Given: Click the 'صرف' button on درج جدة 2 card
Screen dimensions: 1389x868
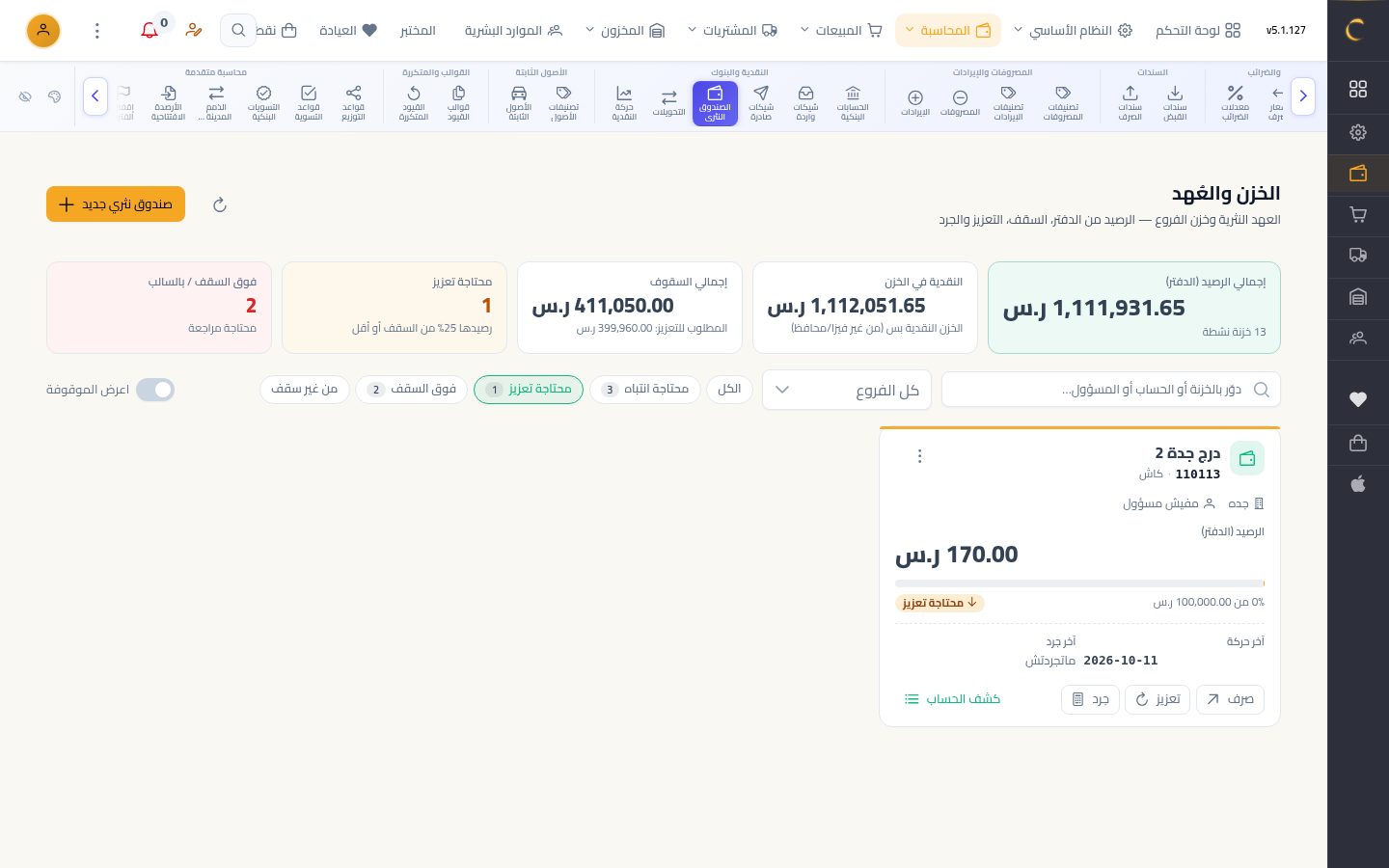Looking at the screenshot, I should 1230,699.
